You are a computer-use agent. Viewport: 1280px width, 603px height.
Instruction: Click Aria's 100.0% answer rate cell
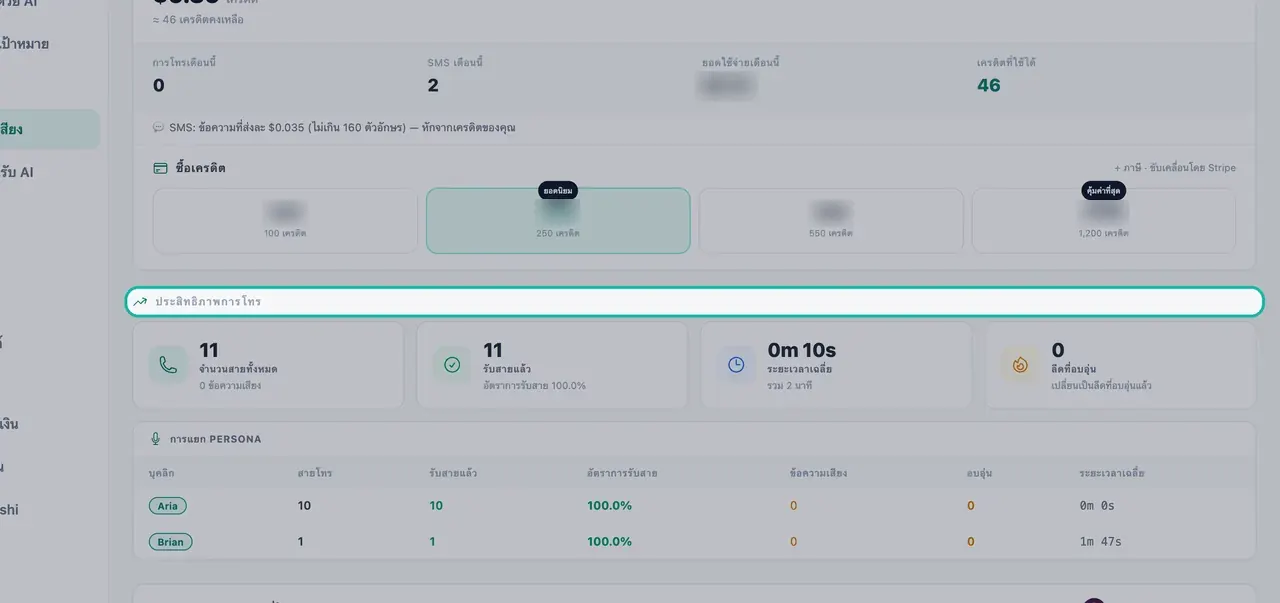tap(609, 506)
